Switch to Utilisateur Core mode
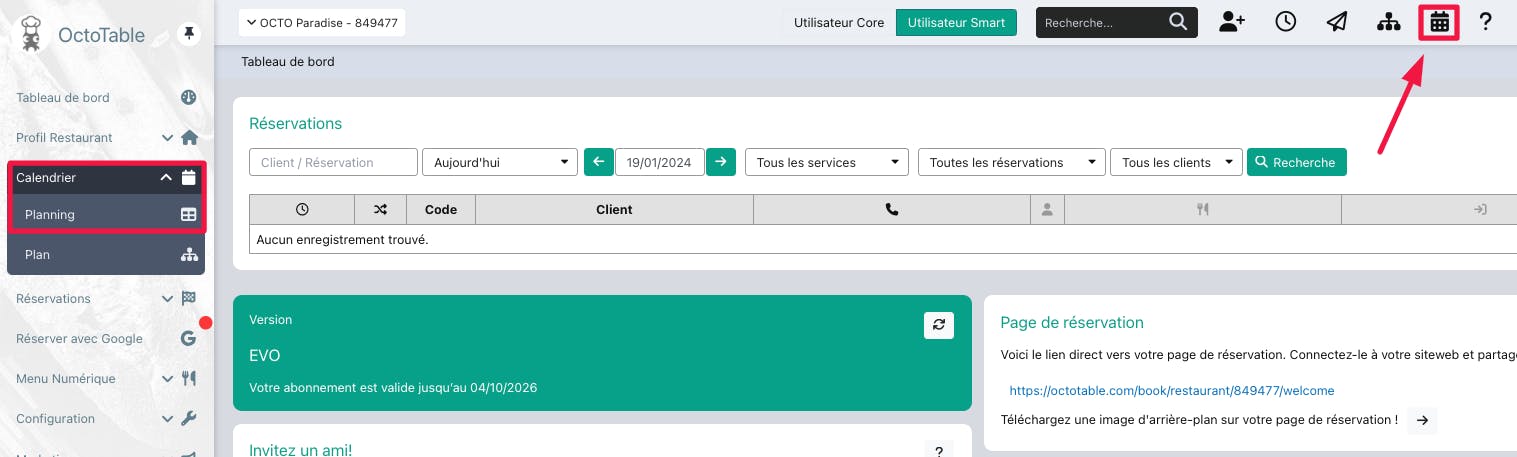 839,22
